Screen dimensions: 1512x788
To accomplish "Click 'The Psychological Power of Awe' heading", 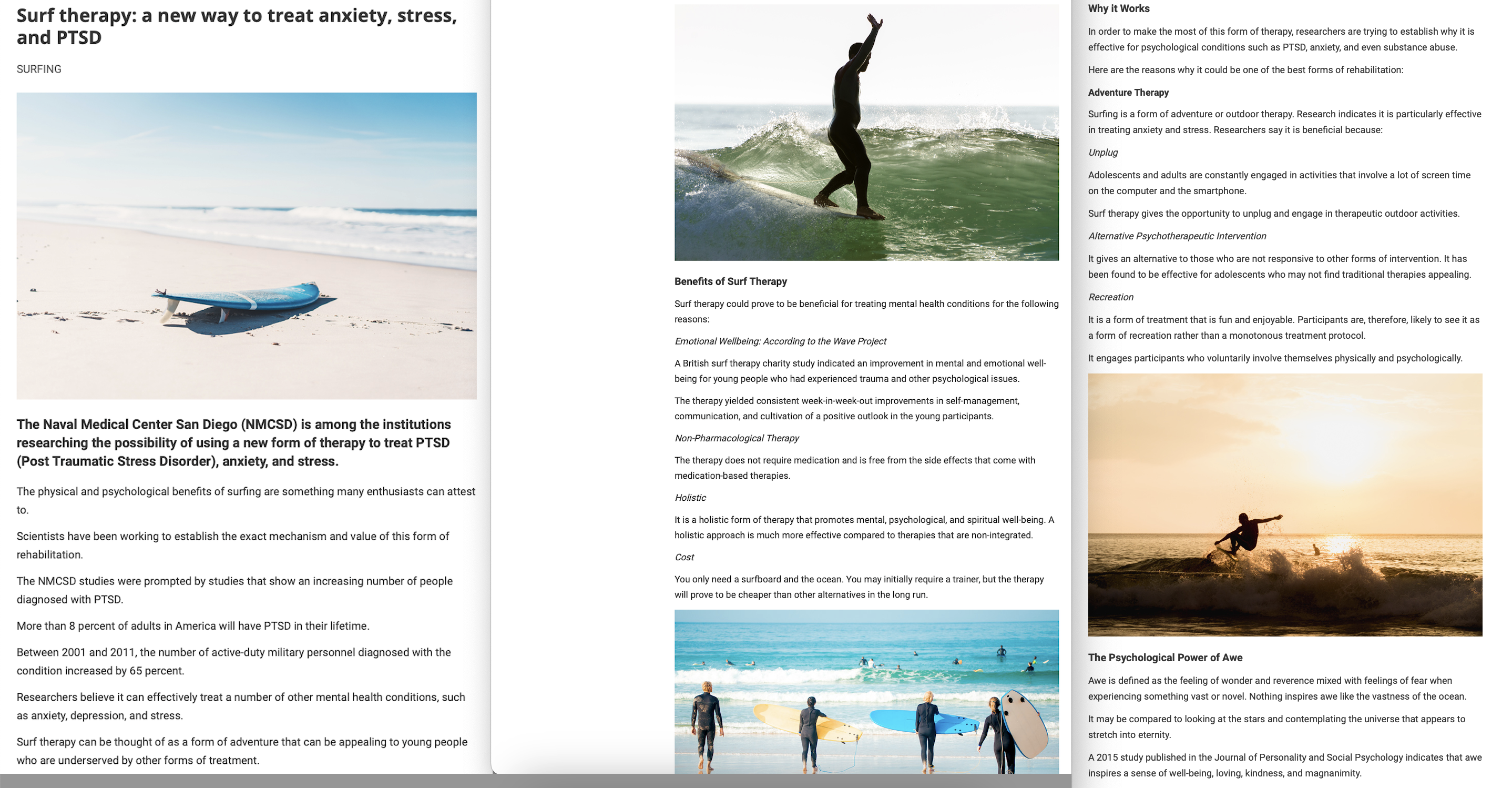I will [x=1165, y=658].
